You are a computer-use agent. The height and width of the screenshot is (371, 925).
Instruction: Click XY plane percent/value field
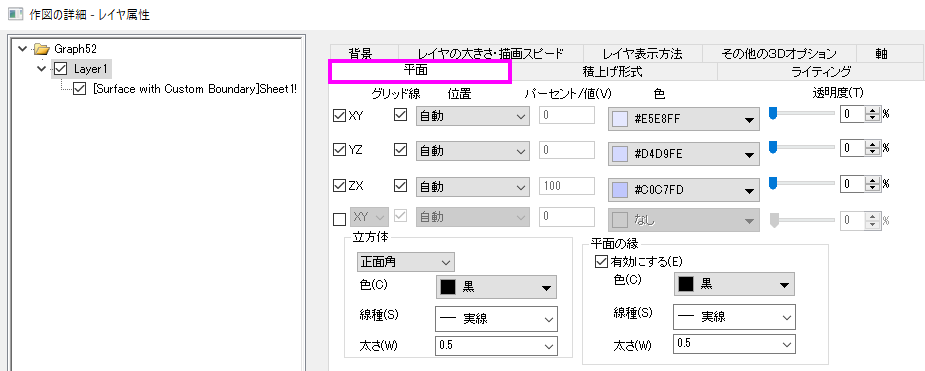click(567, 116)
